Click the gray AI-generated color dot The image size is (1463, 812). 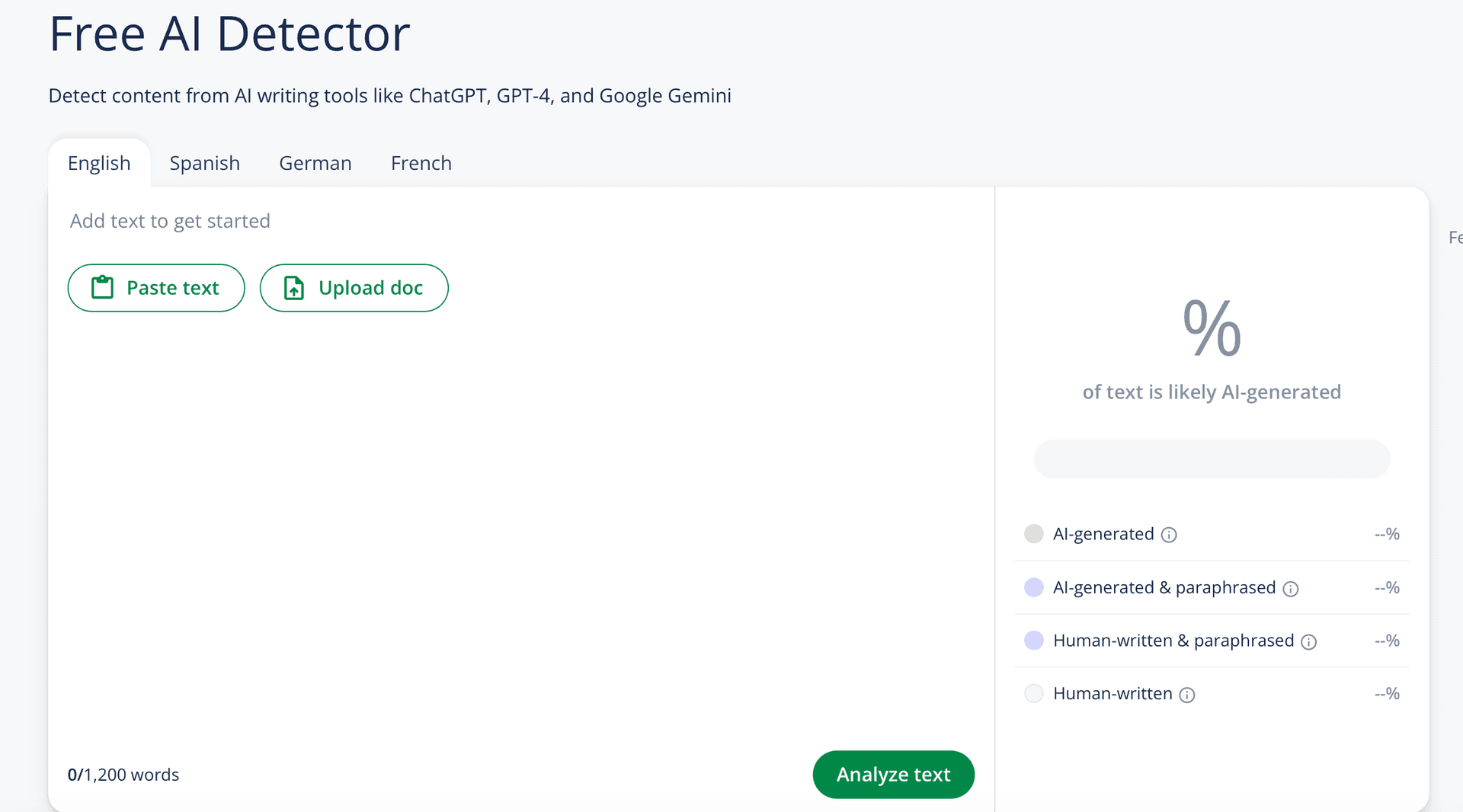1033,534
